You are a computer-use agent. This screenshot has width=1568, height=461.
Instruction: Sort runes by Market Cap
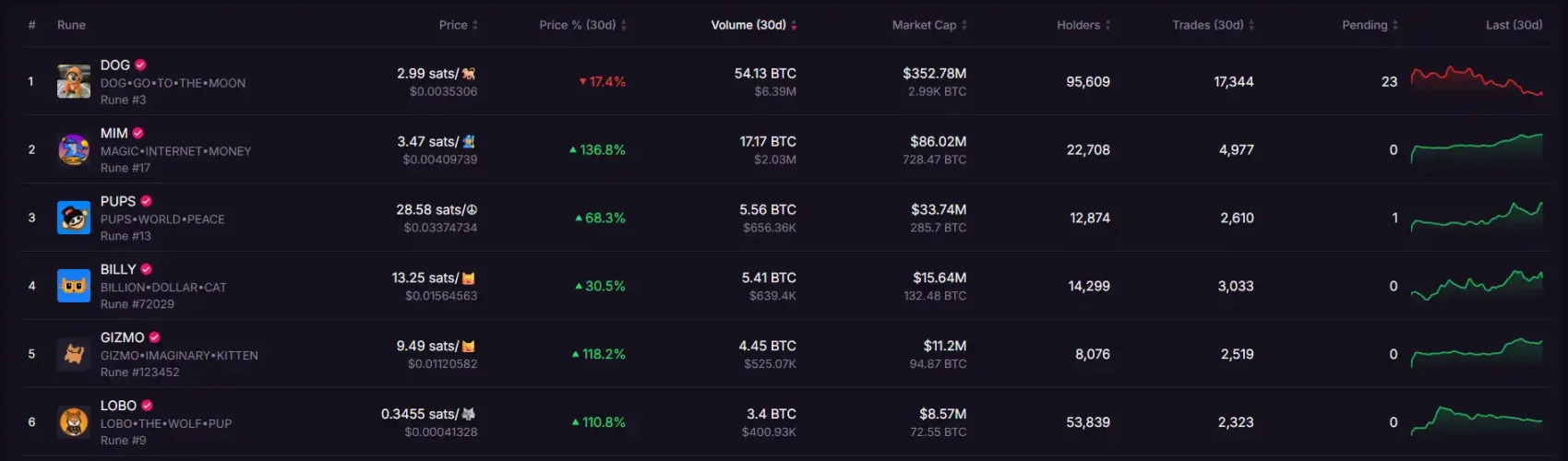tap(928, 25)
